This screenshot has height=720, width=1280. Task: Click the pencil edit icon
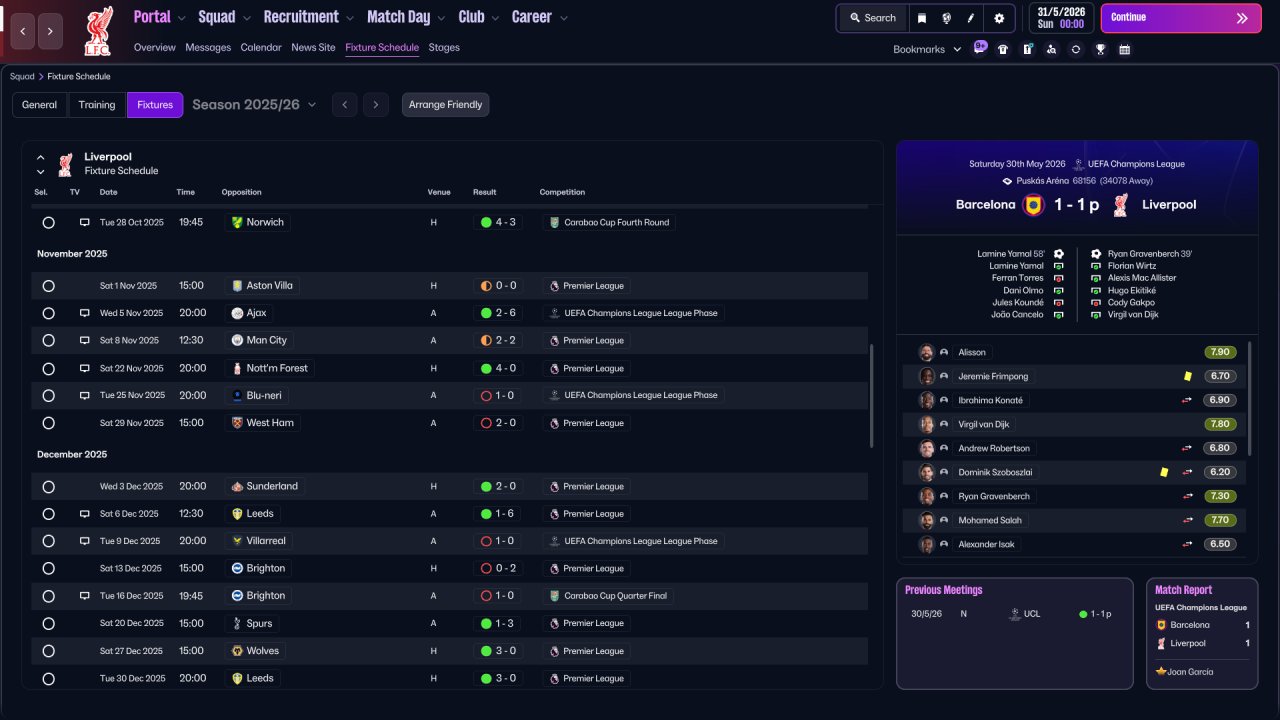pos(970,18)
